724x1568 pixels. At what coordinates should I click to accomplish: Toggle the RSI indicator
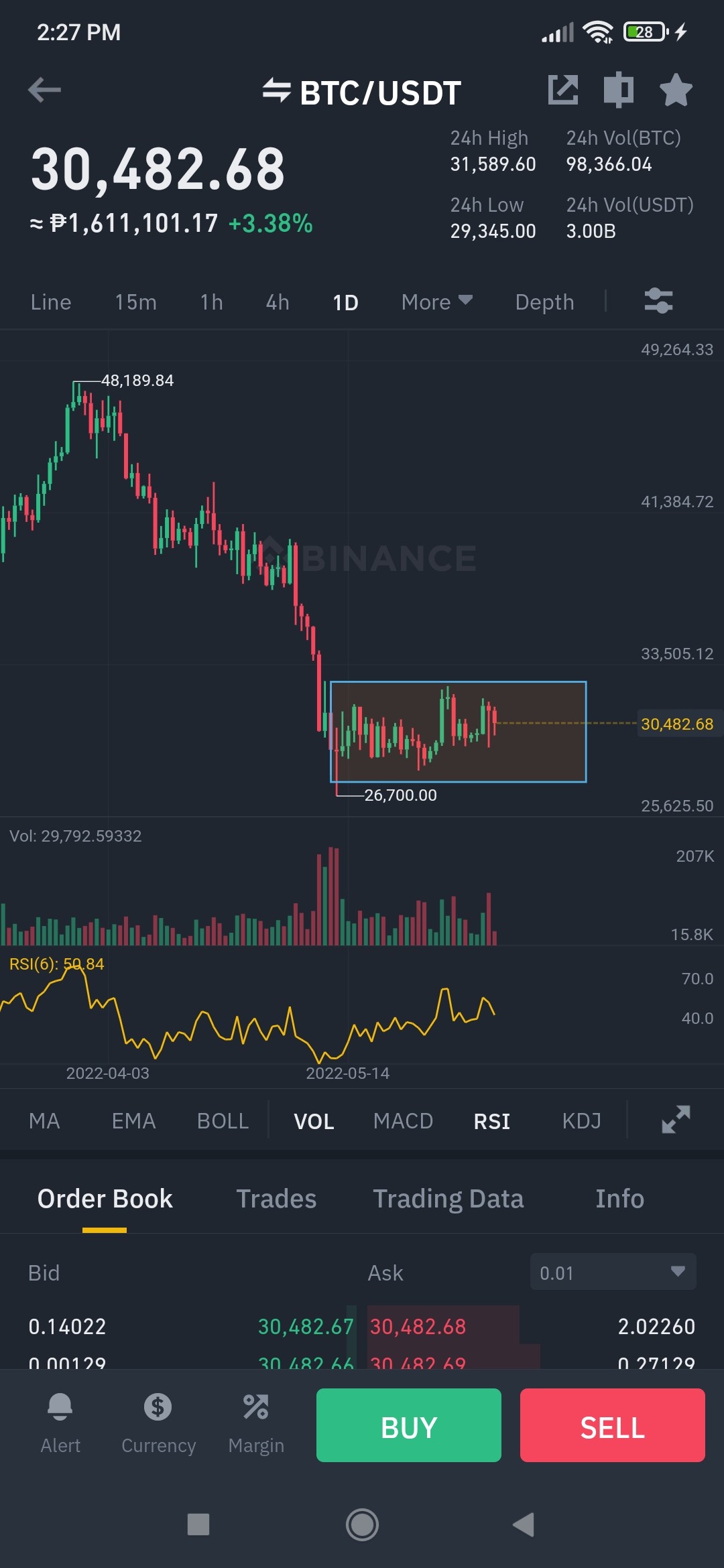(x=492, y=1121)
